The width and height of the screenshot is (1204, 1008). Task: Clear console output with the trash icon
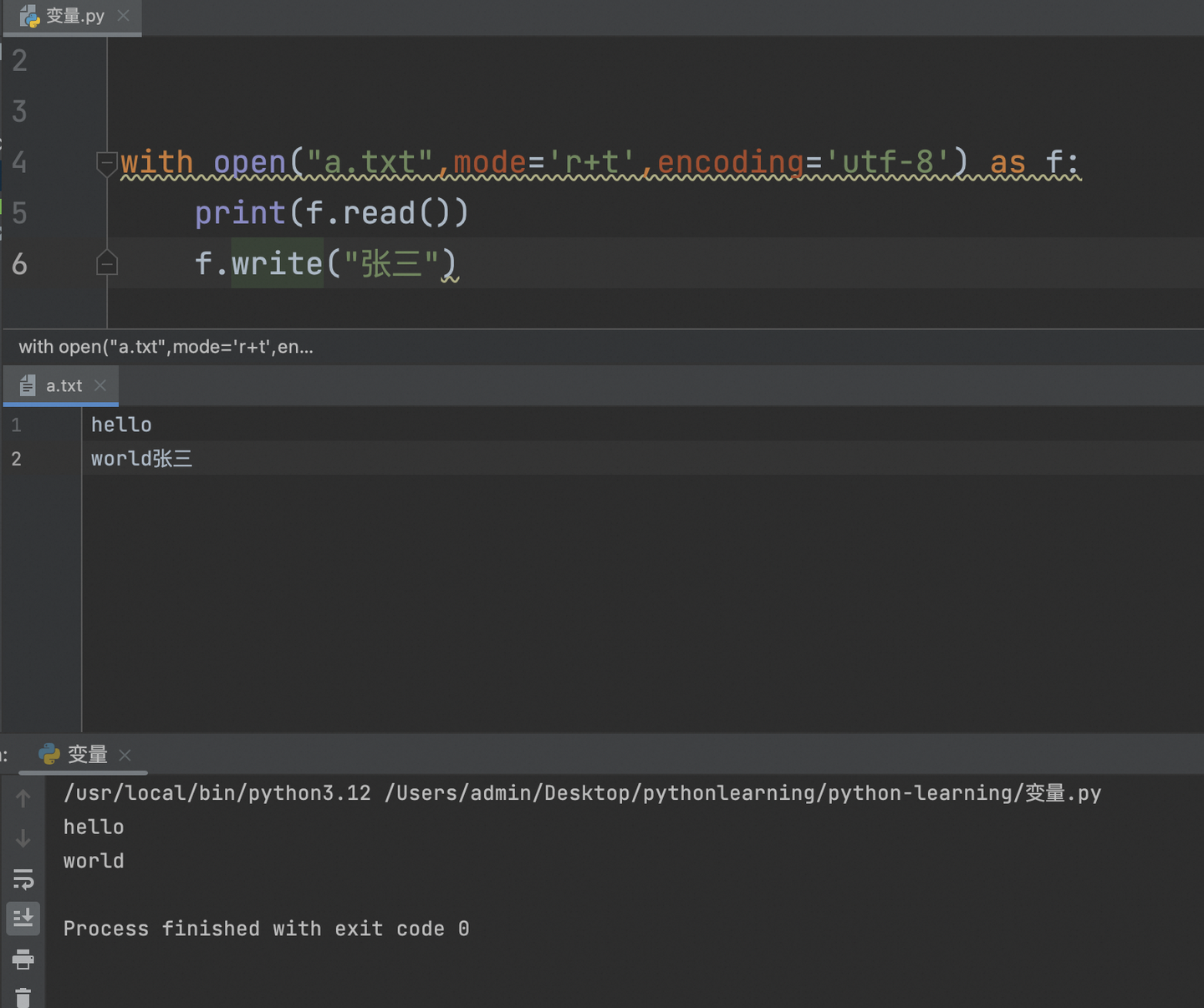[x=23, y=996]
